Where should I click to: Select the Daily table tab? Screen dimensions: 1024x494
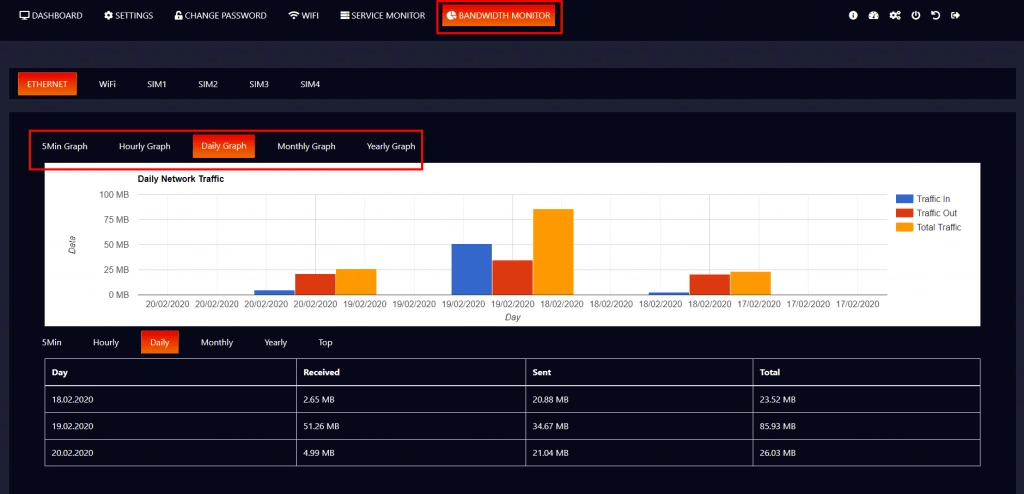(x=159, y=342)
